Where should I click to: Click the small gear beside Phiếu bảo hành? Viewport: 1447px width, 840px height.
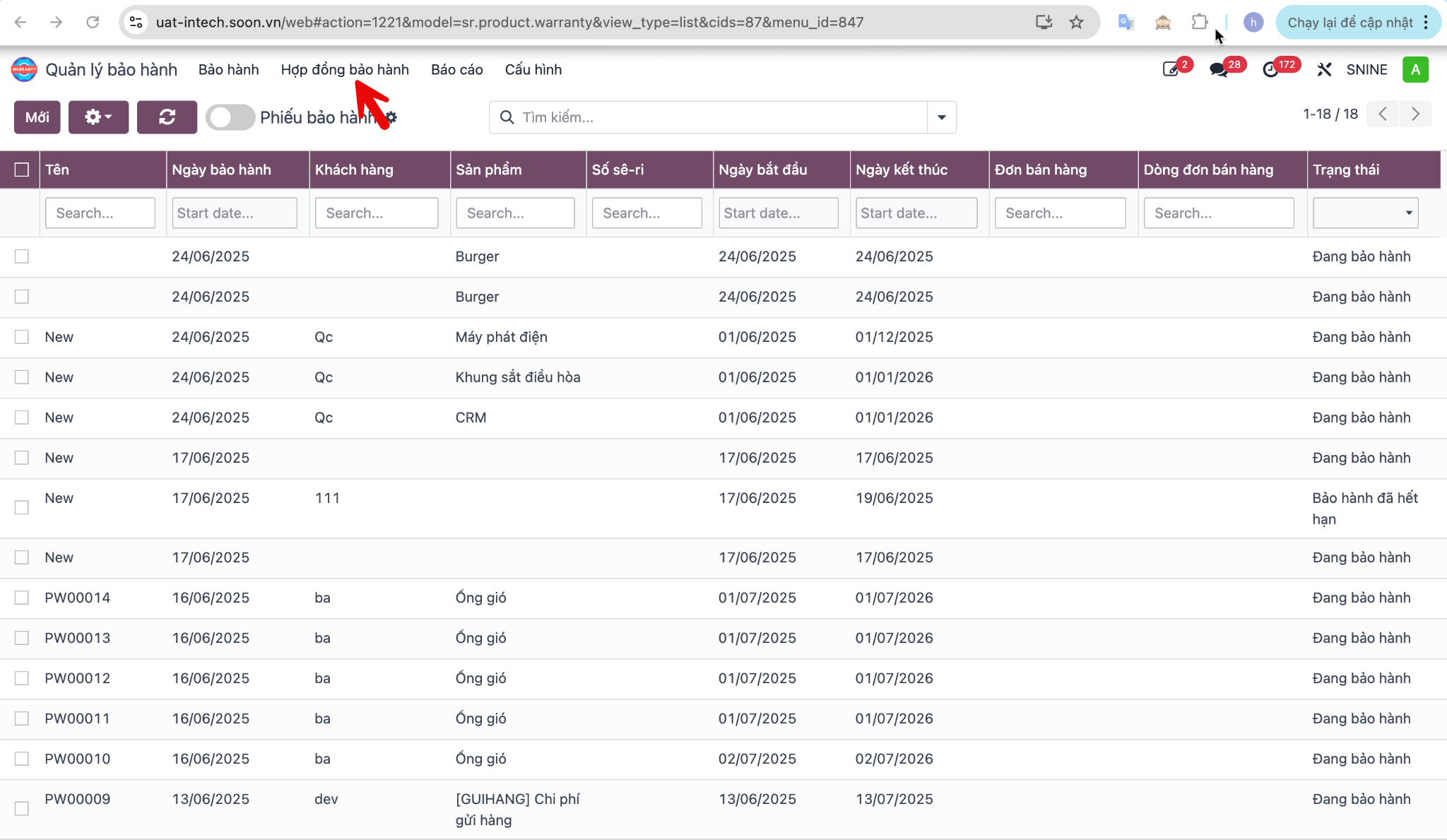391,117
